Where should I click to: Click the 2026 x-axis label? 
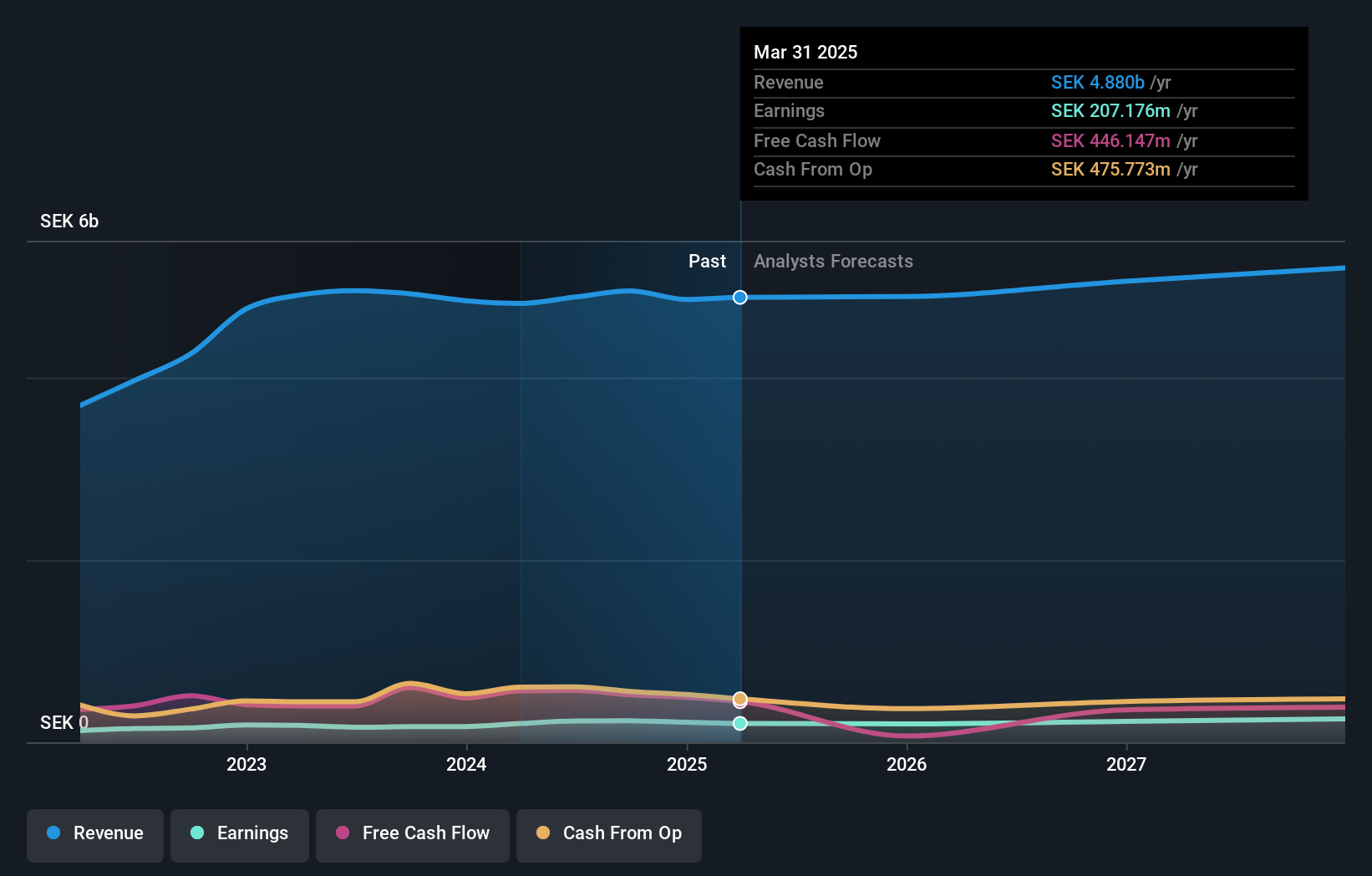point(907,764)
